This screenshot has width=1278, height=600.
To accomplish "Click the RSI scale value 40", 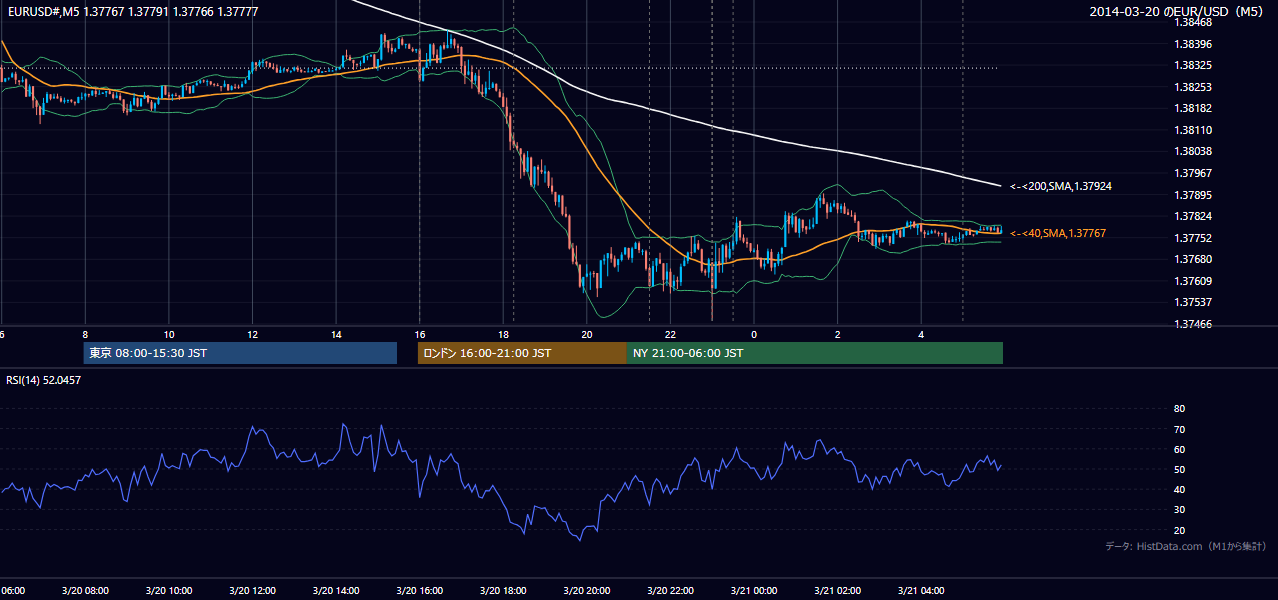I will (x=1179, y=489).
